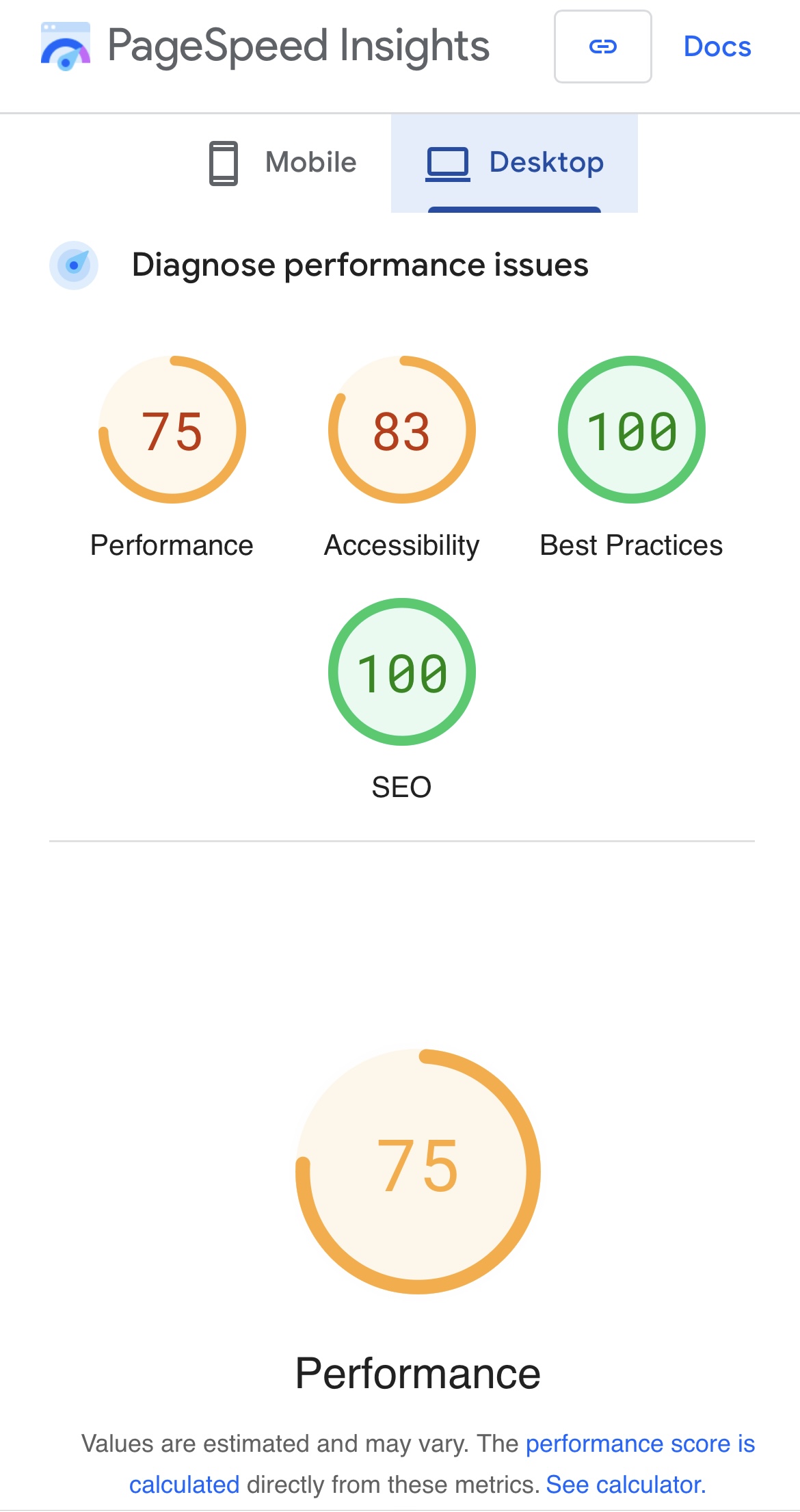The width and height of the screenshot is (800, 1512).
Task: Open the Docs link
Action: (x=717, y=47)
